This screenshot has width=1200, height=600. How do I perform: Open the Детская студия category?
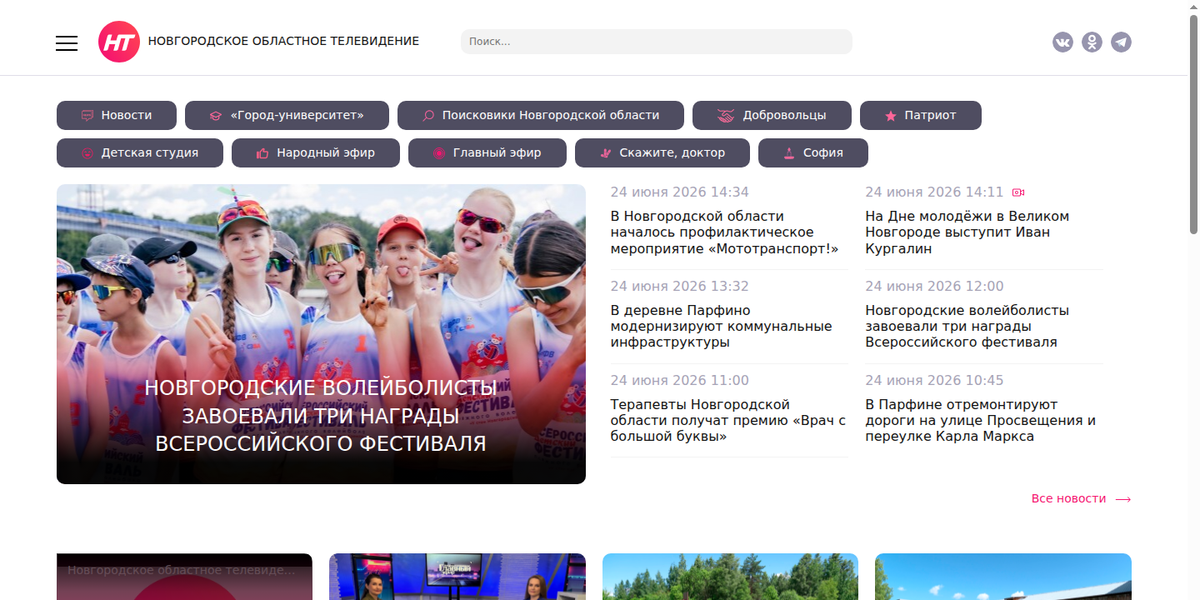(x=140, y=153)
